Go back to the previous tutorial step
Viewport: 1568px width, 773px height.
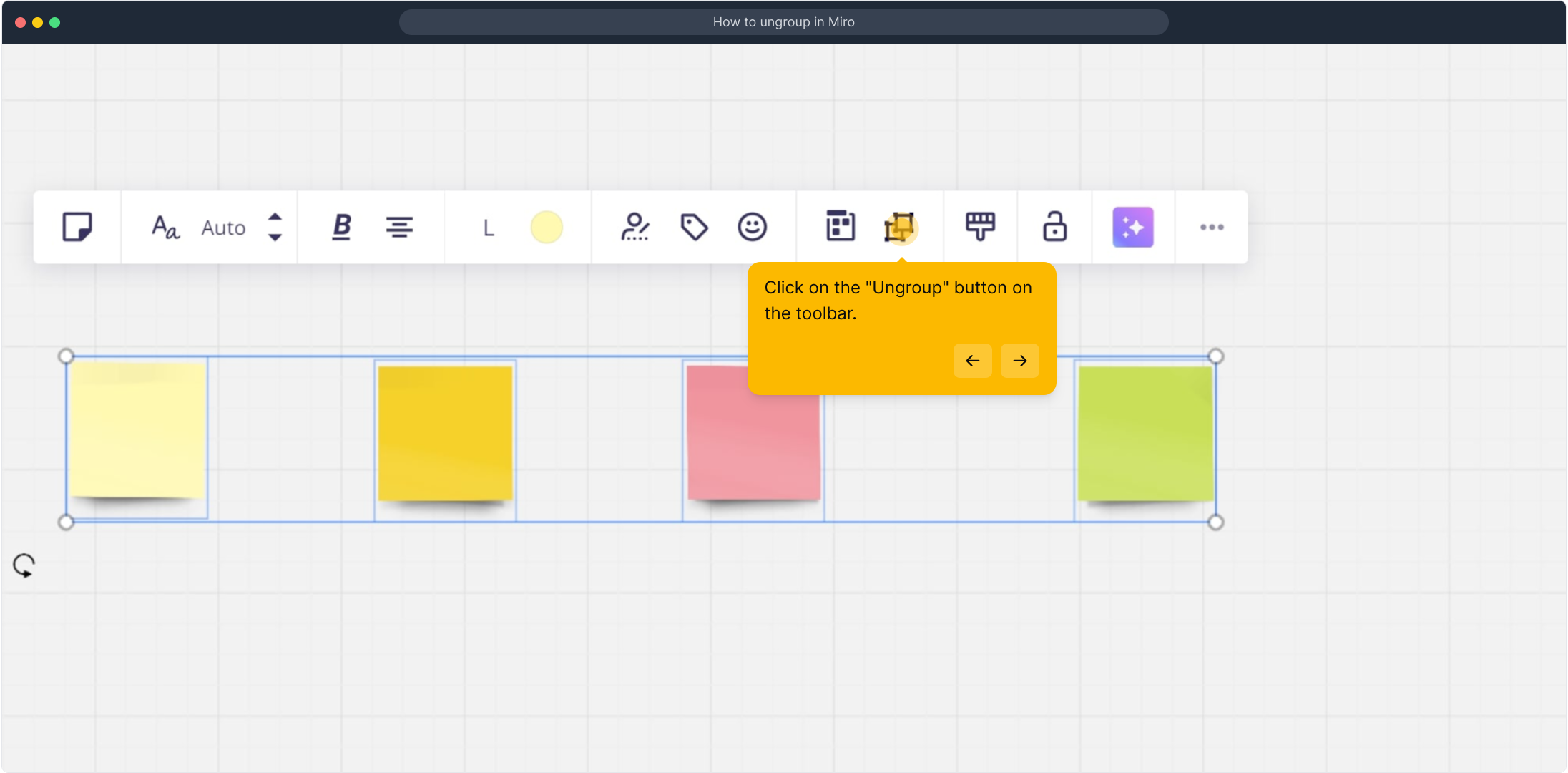pos(972,361)
